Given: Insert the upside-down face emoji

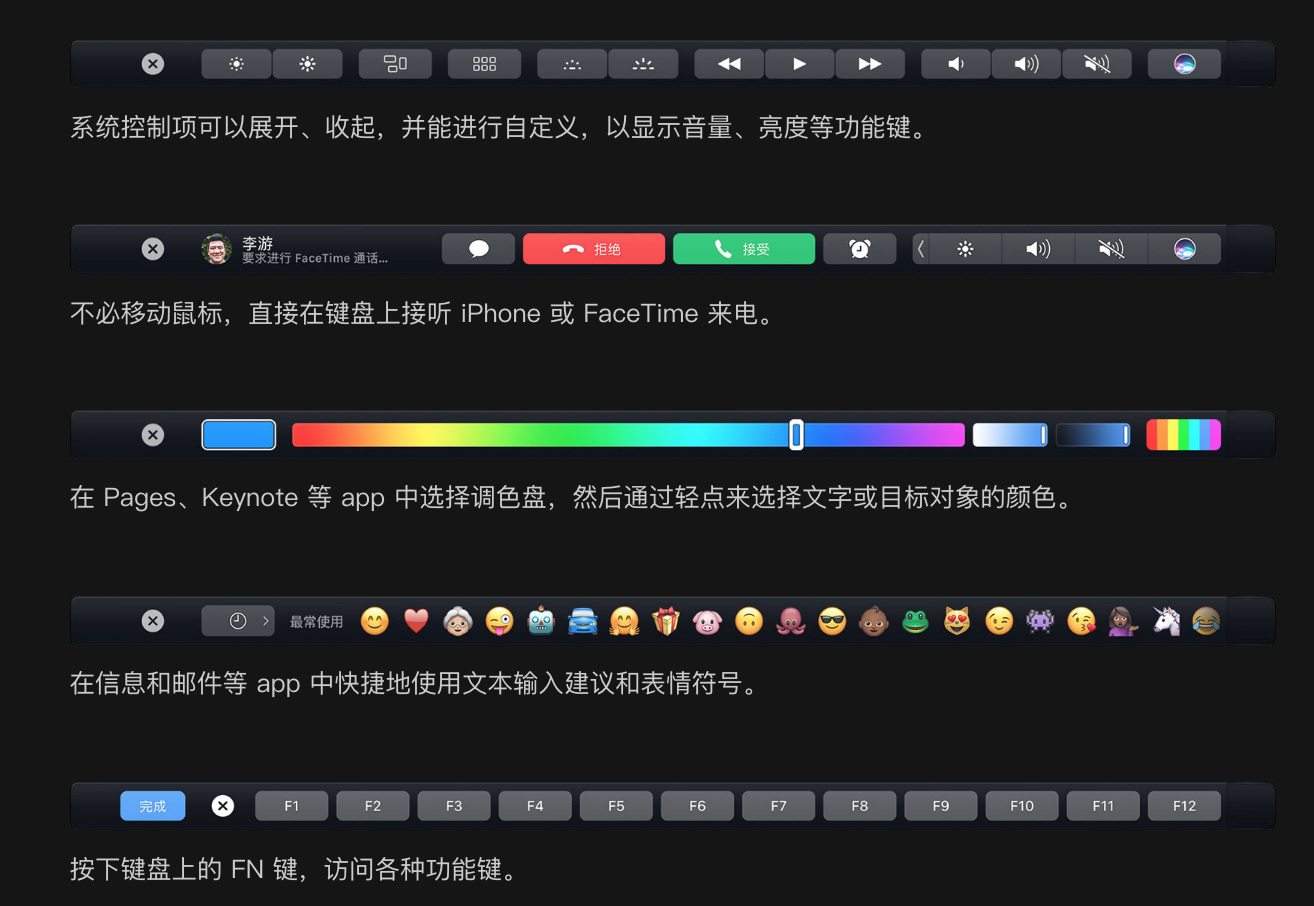Looking at the screenshot, I should tap(749, 621).
